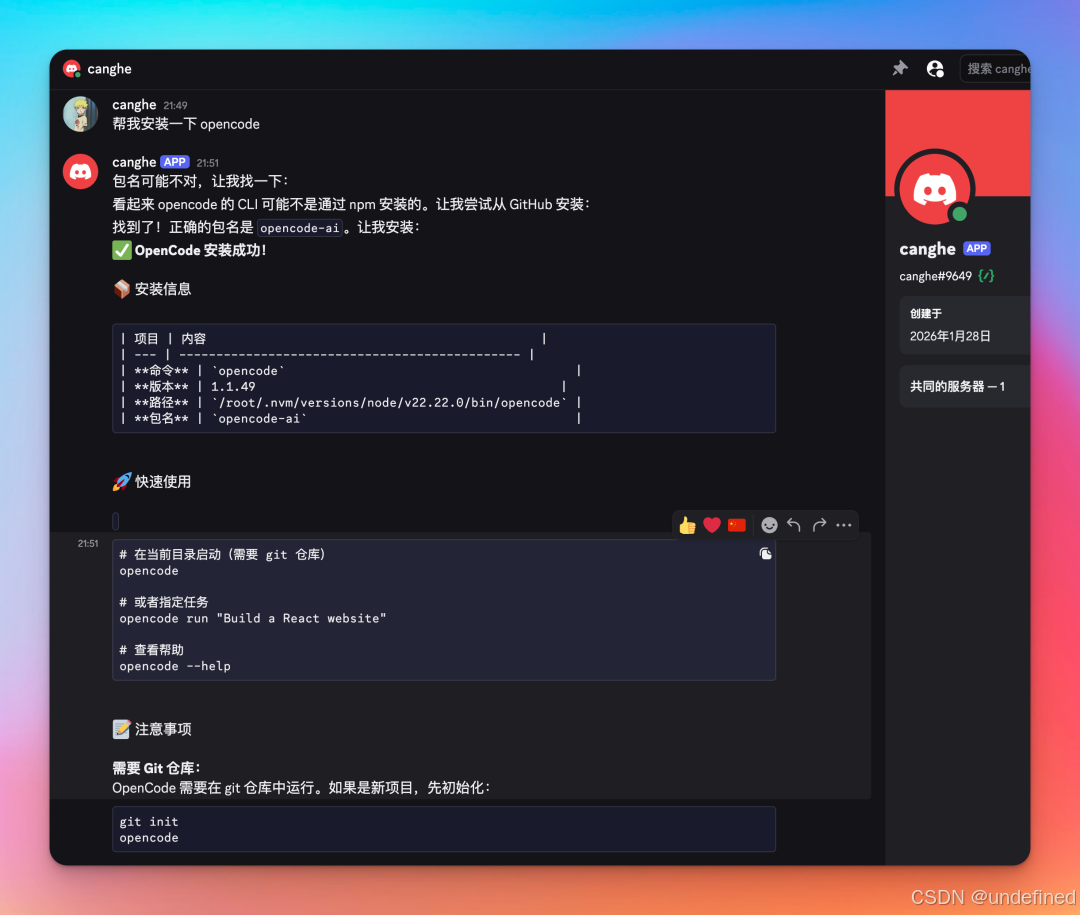Toggle the user profile sidebar panel

tap(935, 68)
